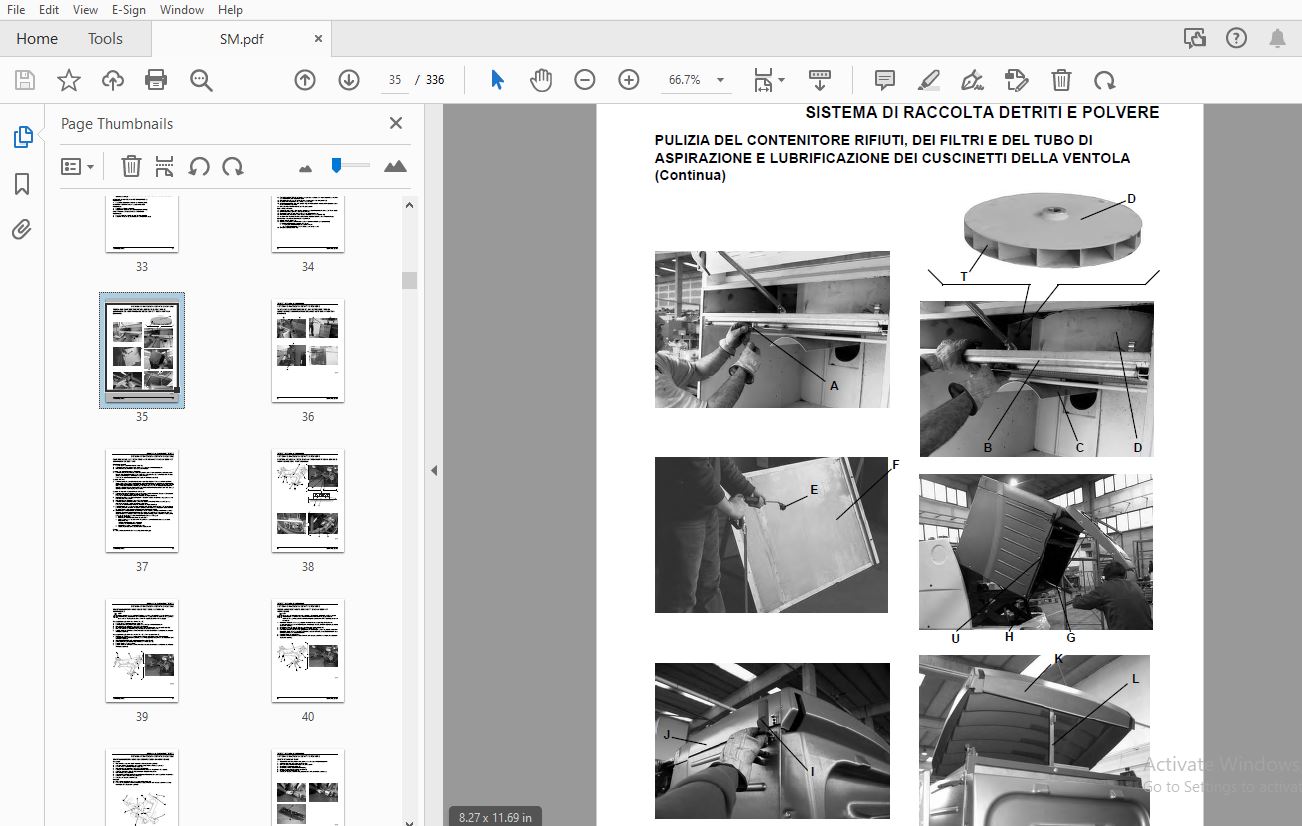Click the thumbnails panel scrollbar handle
The width and height of the screenshot is (1302, 826).
409,280
